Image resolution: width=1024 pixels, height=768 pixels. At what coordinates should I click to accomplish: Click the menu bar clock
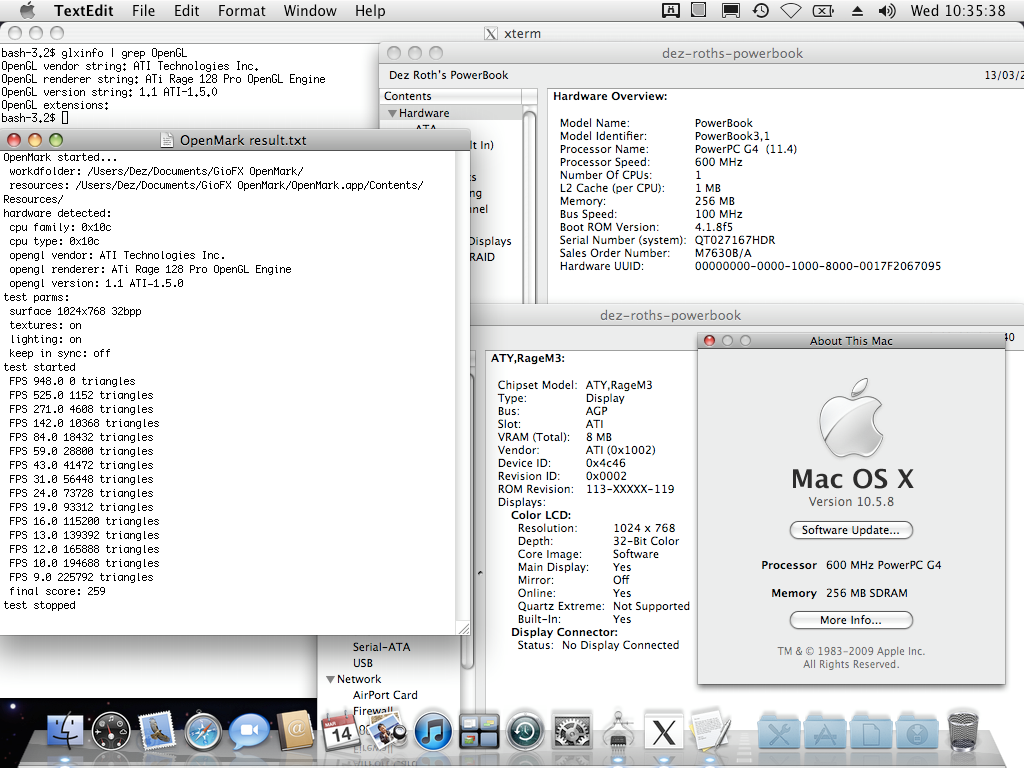(x=958, y=10)
